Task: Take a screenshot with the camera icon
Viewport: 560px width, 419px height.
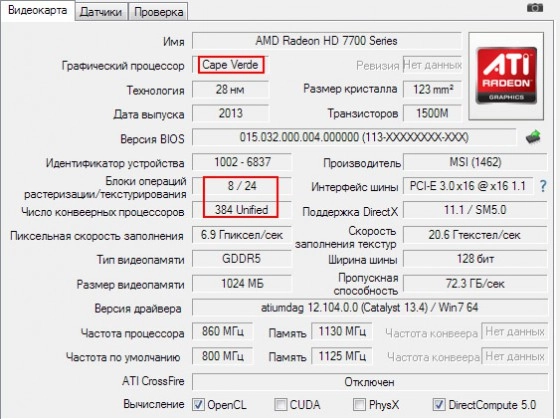Action: point(535,8)
